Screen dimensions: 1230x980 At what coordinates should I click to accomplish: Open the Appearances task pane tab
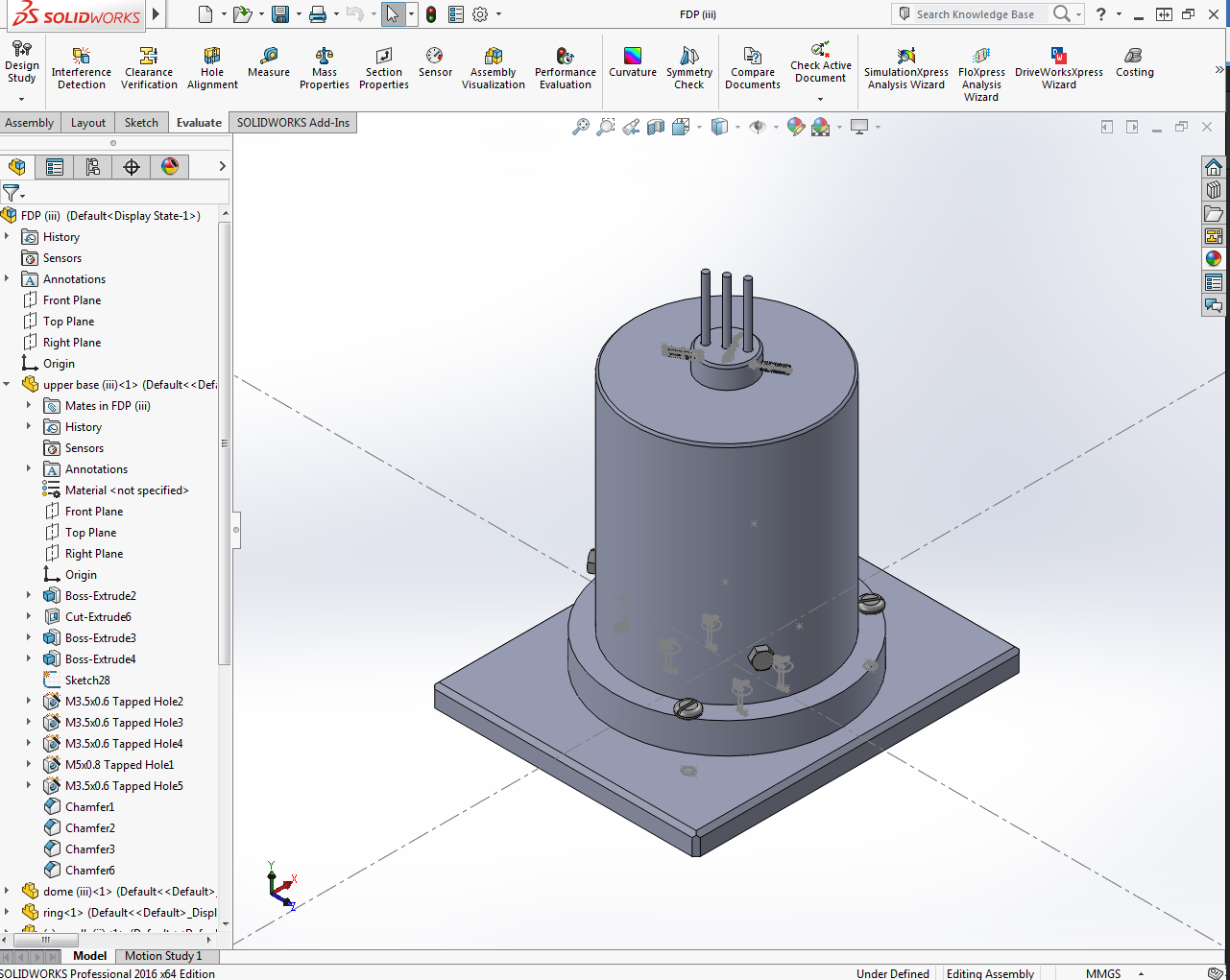(1214, 258)
